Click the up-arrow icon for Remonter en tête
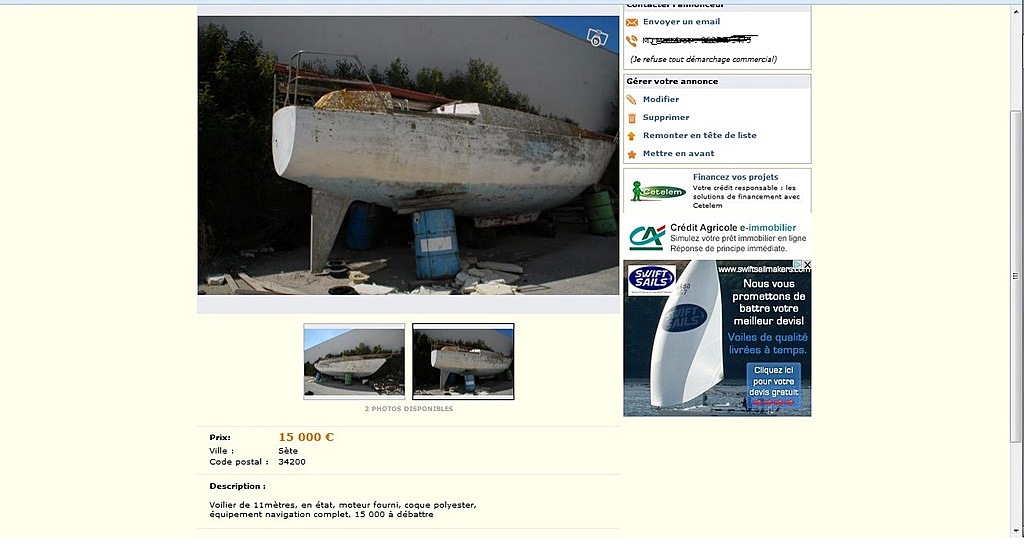Screen dimensions: 1024x550 632,136
